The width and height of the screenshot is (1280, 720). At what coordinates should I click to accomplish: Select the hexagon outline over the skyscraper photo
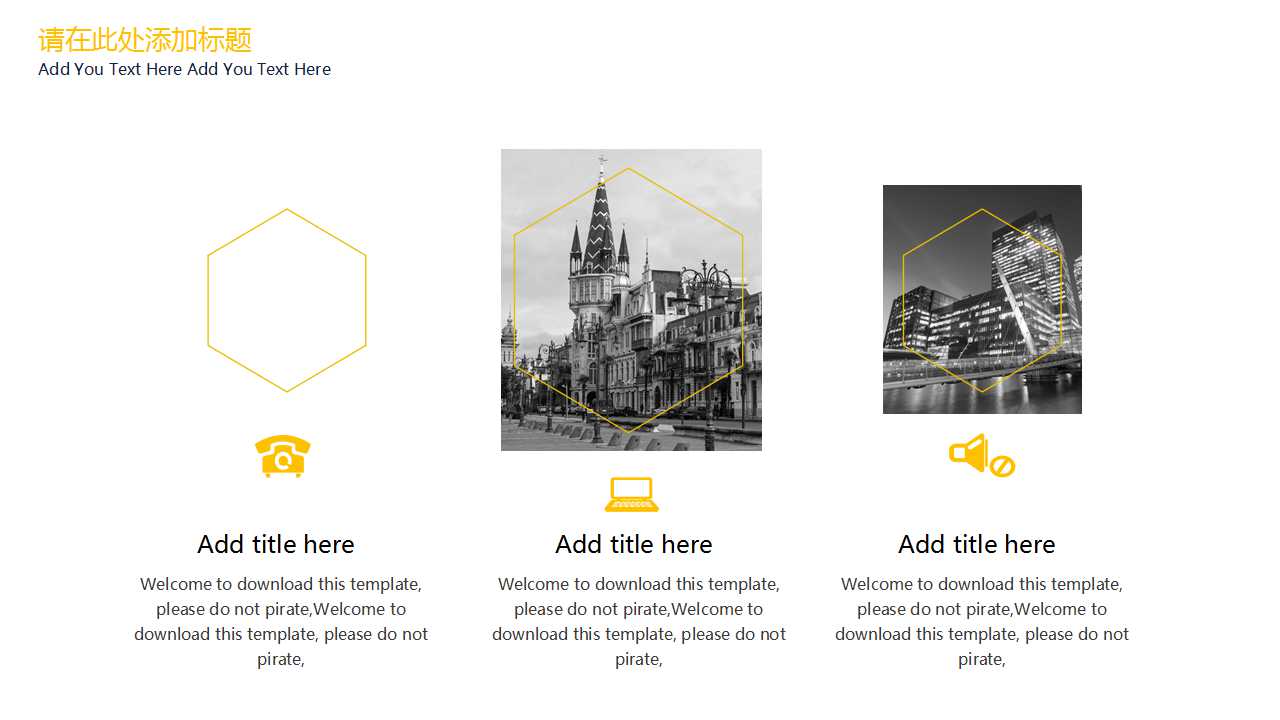click(904, 300)
